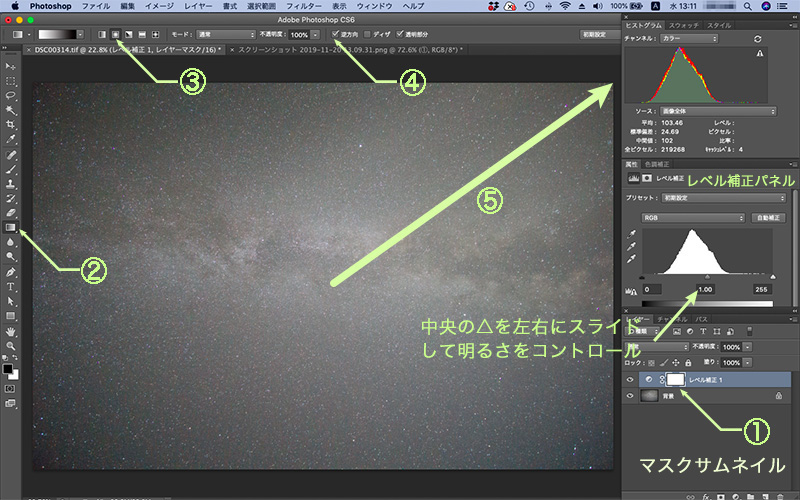Toggle Quick Mask mode
This screenshot has height=500, width=800.
(10, 389)
